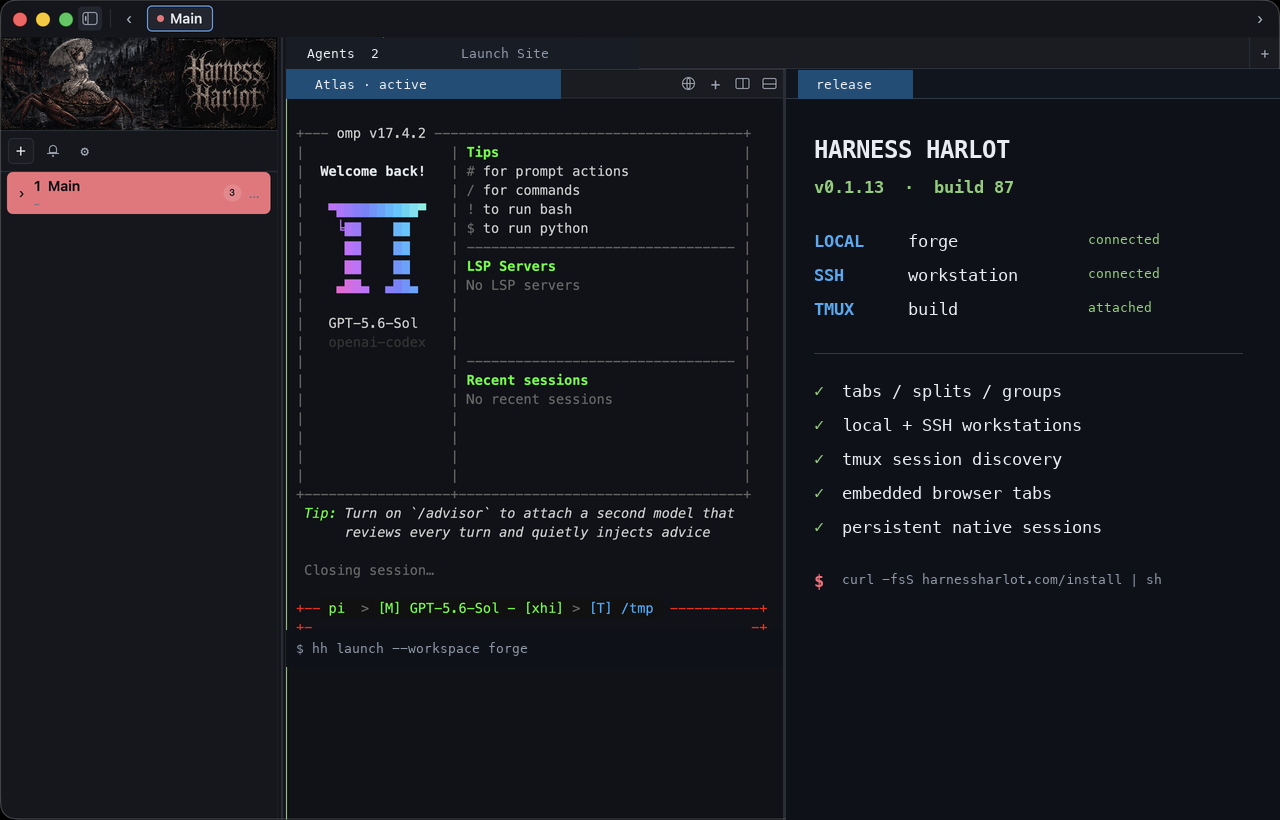Click the SSH label in release pane

(x=829, y=275)
